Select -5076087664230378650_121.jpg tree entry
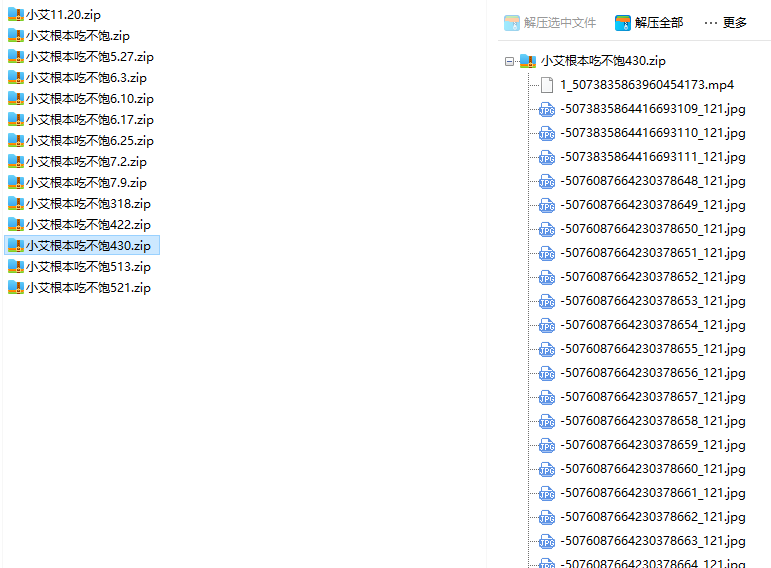771x568 pixels. point(653,229)
